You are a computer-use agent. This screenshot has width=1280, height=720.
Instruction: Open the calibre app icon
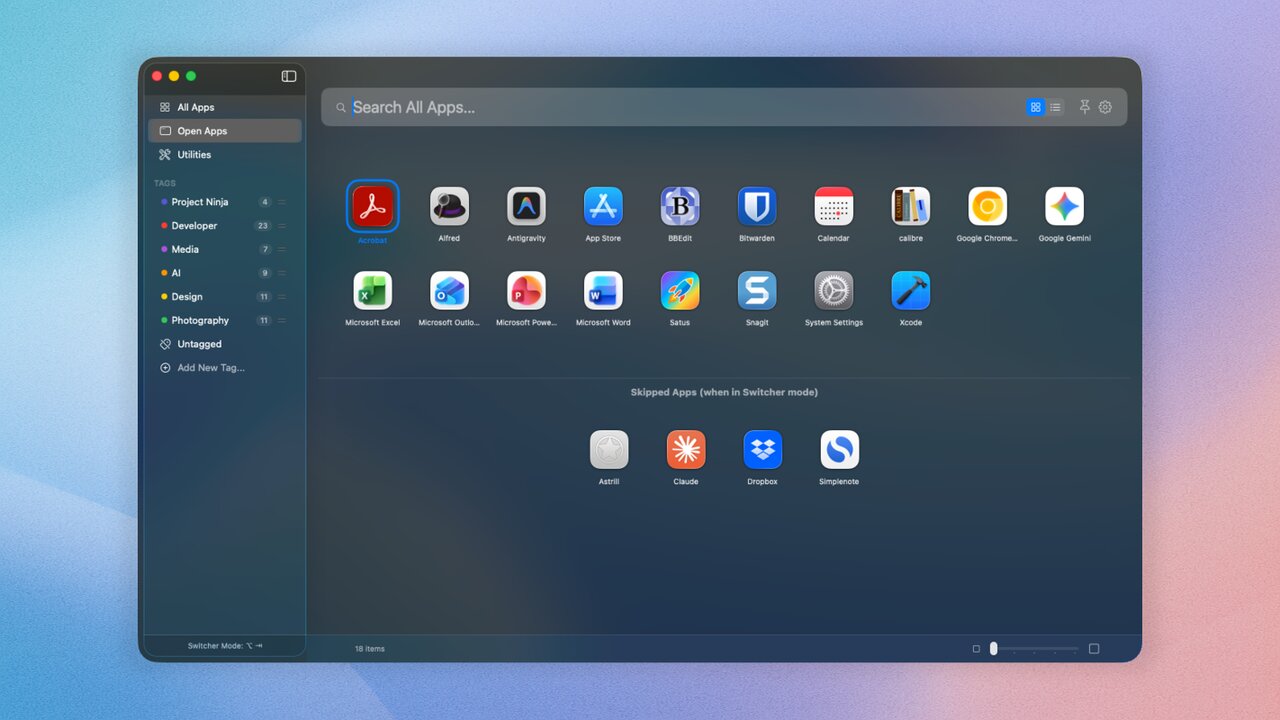coord(911,206)
